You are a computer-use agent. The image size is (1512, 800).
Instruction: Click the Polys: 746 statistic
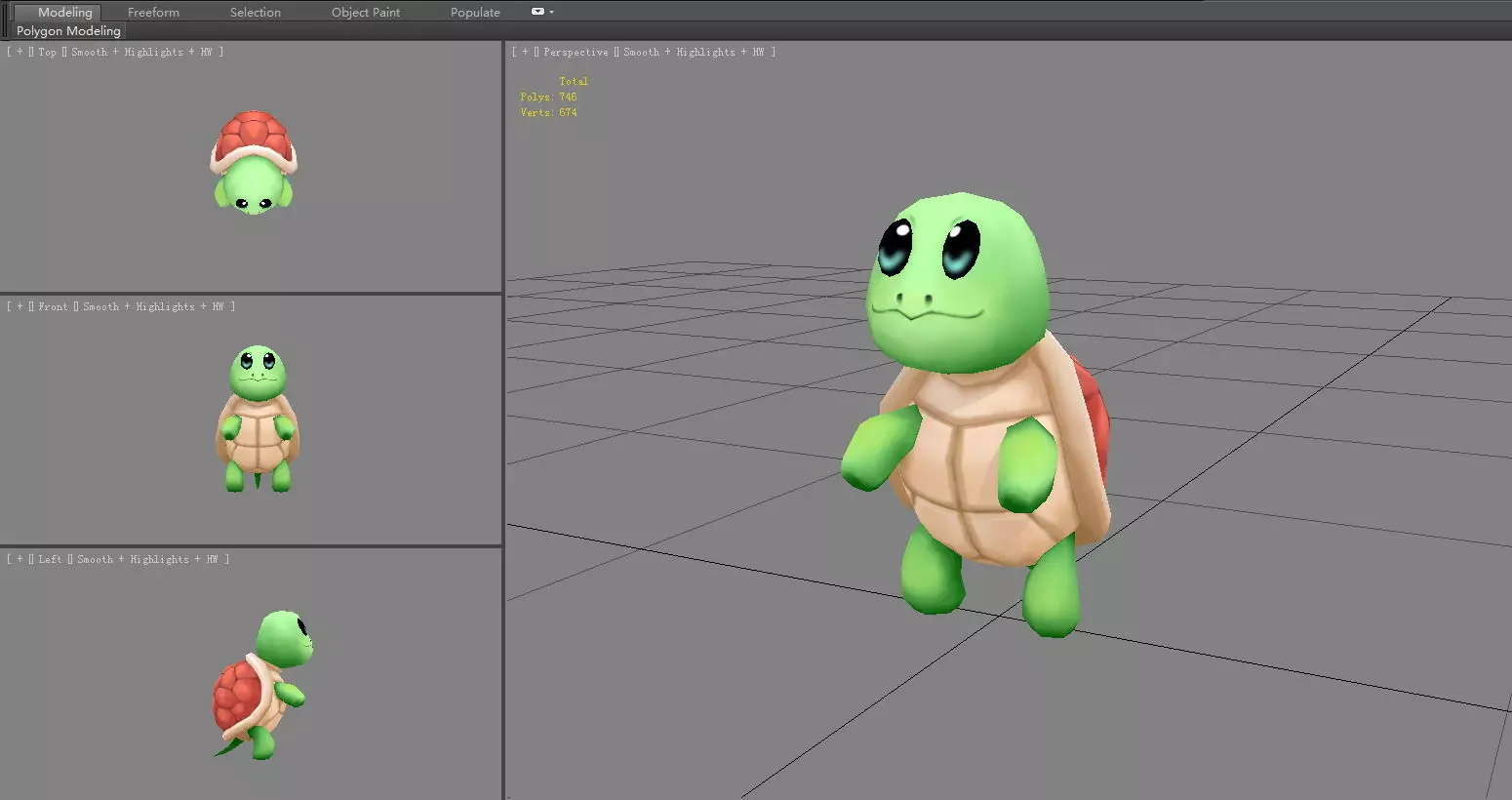coord(548,97)
